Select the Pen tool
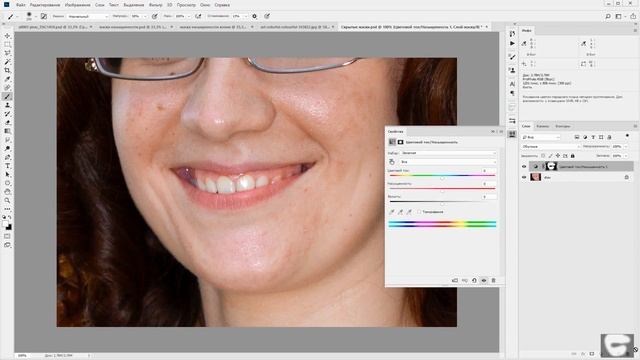The width and height of the screenshot is (640, 360). [7, 157]
